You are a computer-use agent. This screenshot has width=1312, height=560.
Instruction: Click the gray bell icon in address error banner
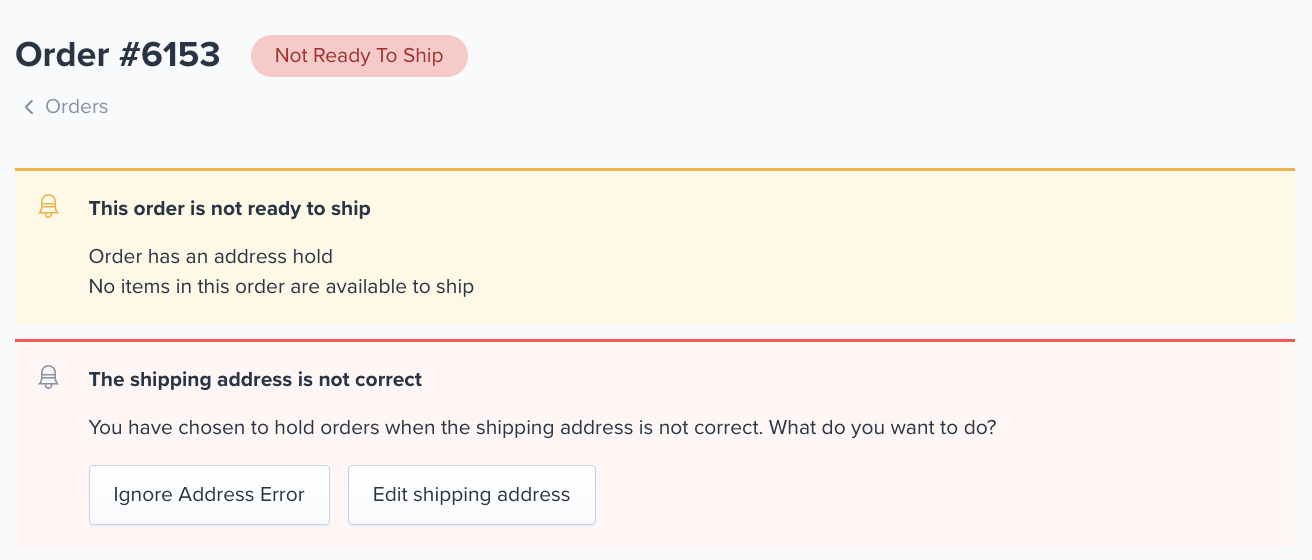pos(48,377)
